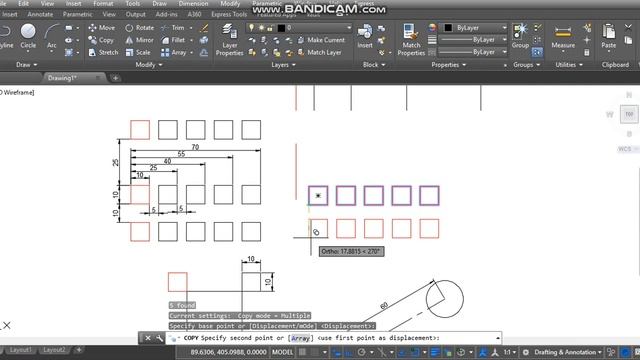Toggle layer on/off lightbulb icon
The height and width of the screenshot is (360, 640).
[x=251, y=28]
